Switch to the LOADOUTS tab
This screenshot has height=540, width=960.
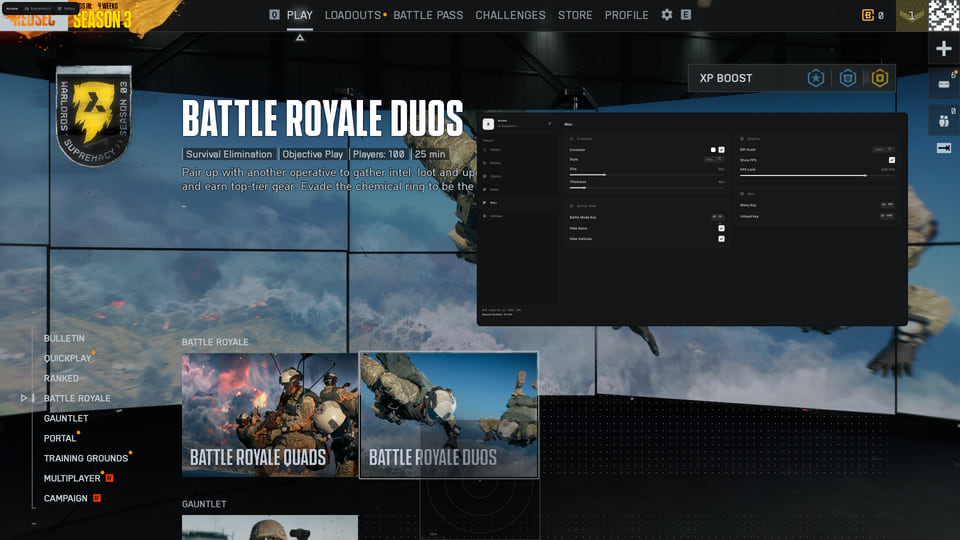353,15
